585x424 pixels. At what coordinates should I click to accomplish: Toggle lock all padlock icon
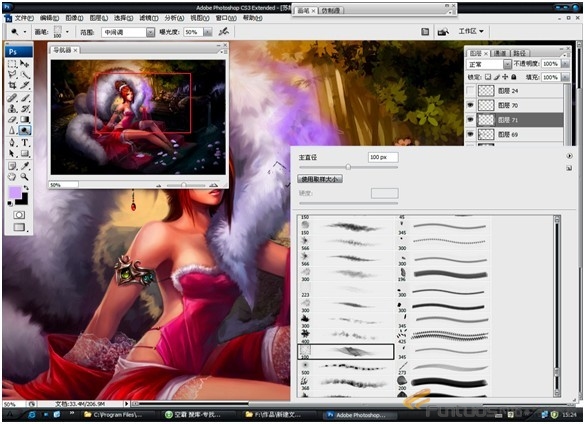(514, 77)
